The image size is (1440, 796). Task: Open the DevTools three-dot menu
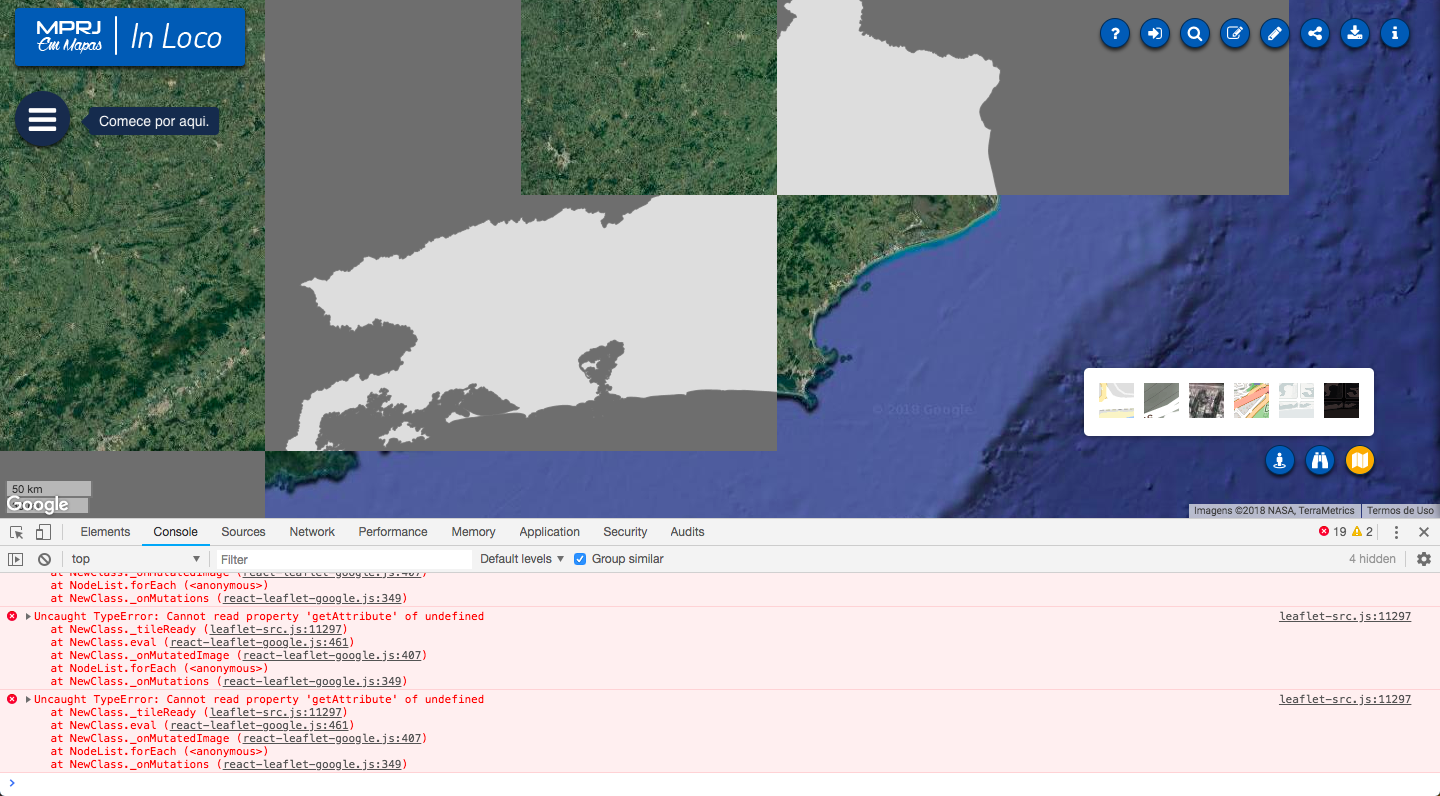coord(1397,532)
